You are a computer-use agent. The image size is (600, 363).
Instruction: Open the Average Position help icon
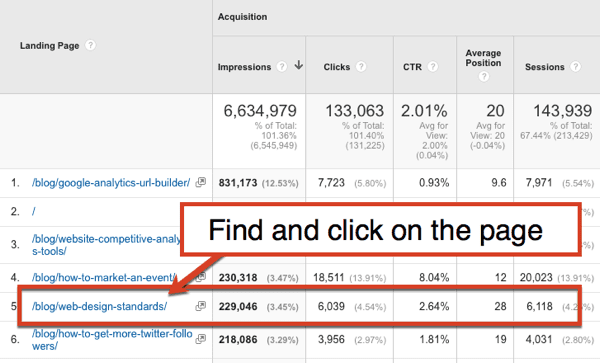click(x=484, y=77)
